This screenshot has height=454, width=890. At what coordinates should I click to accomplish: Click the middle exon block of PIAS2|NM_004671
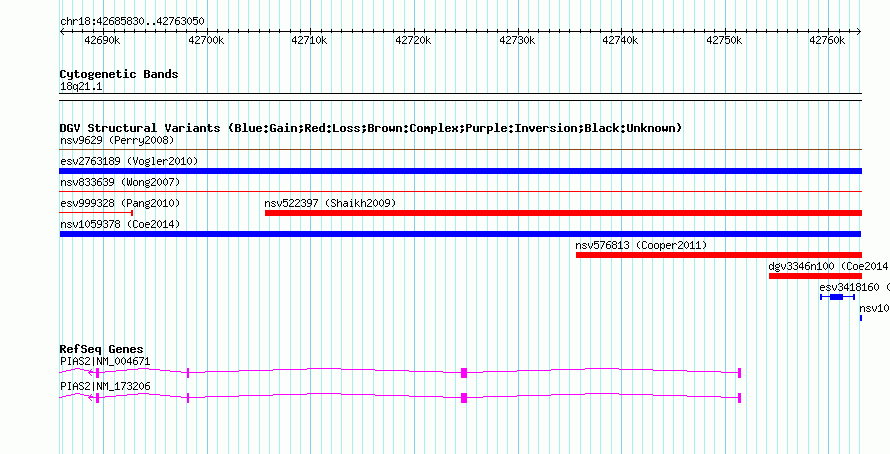[x=464, y=373]
